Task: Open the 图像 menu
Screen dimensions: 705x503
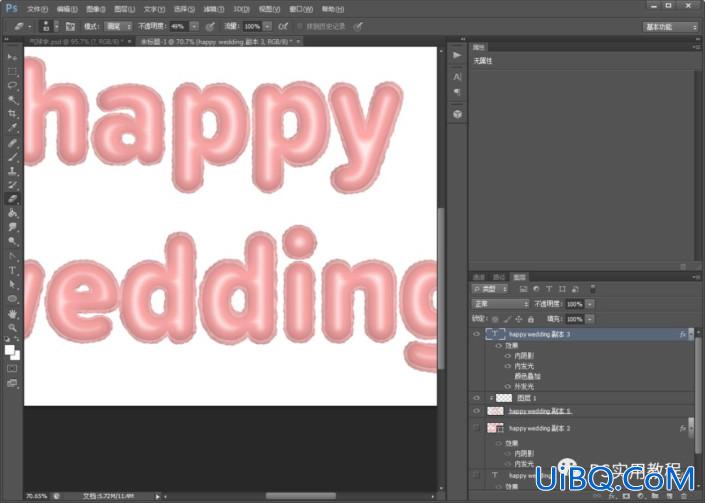Action: (95, 9)
